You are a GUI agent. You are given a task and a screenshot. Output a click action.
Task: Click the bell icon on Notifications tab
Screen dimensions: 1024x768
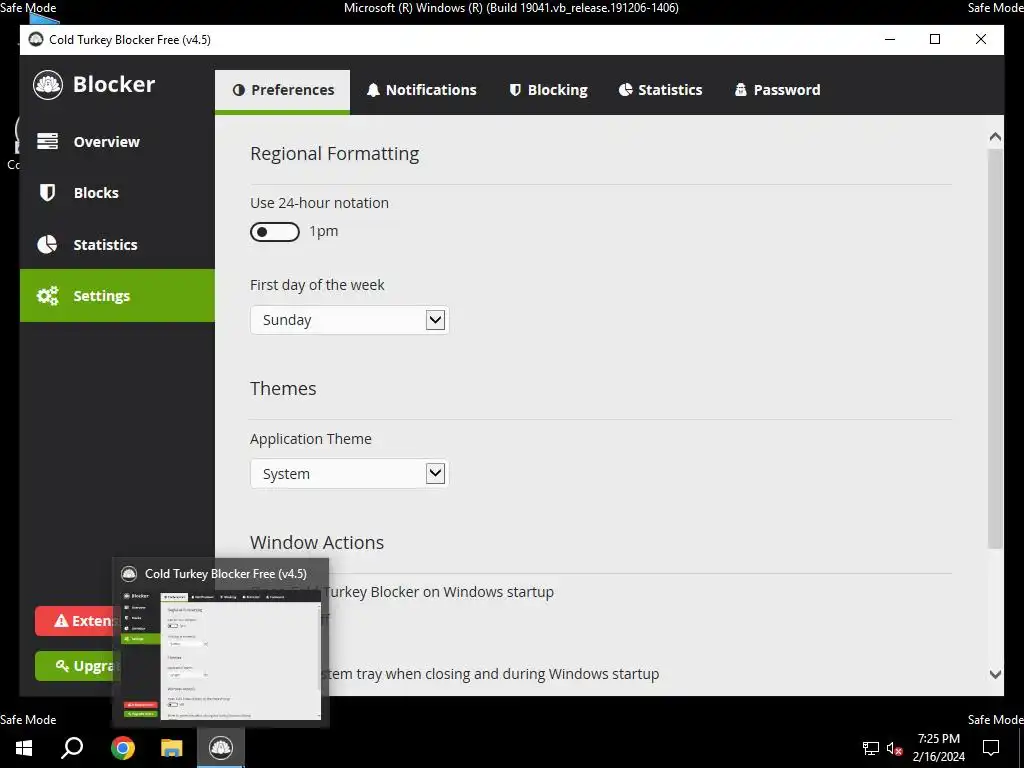coord(373,90)
